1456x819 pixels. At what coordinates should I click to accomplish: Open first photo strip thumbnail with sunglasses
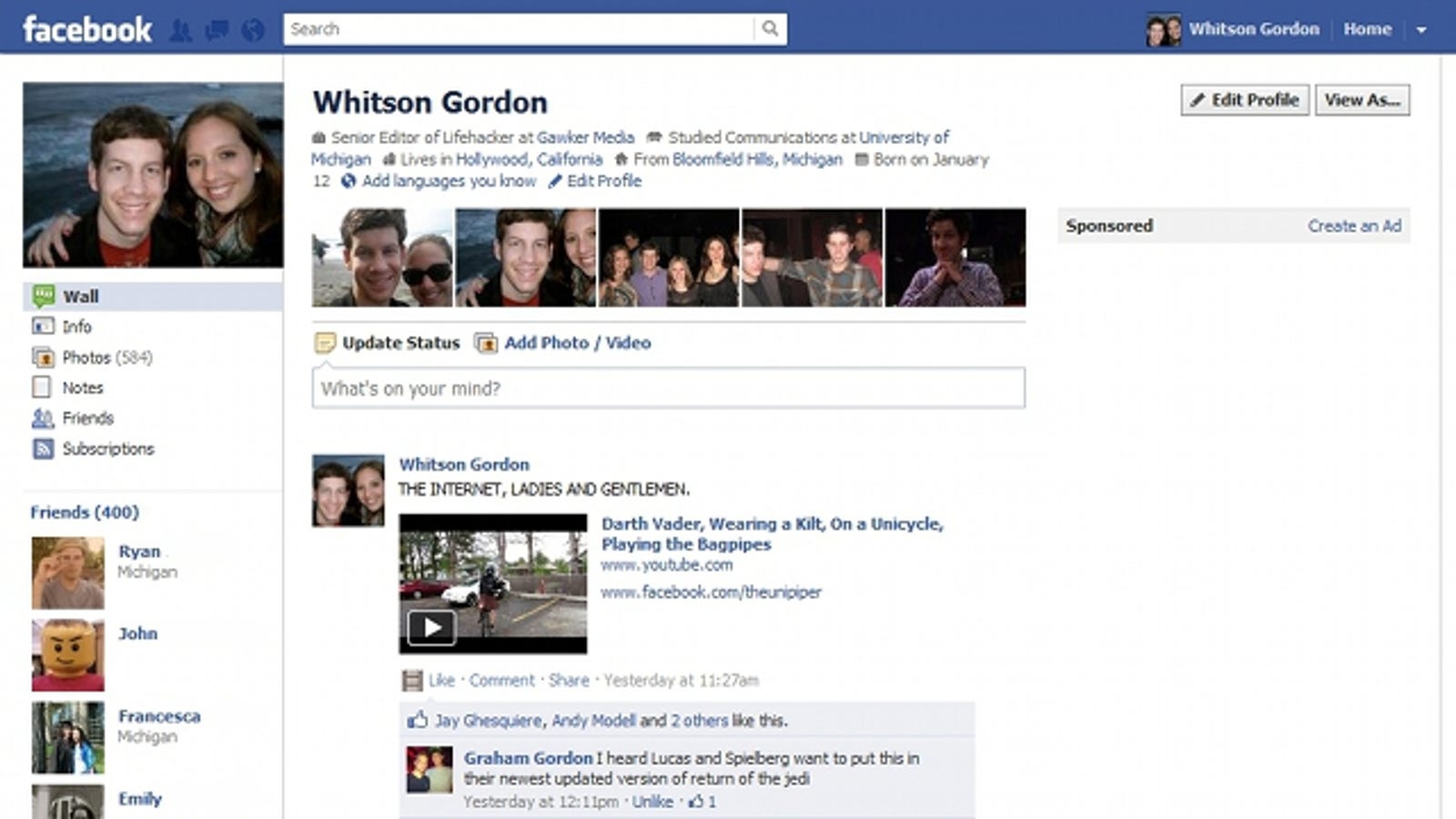[x=382, y=258]
